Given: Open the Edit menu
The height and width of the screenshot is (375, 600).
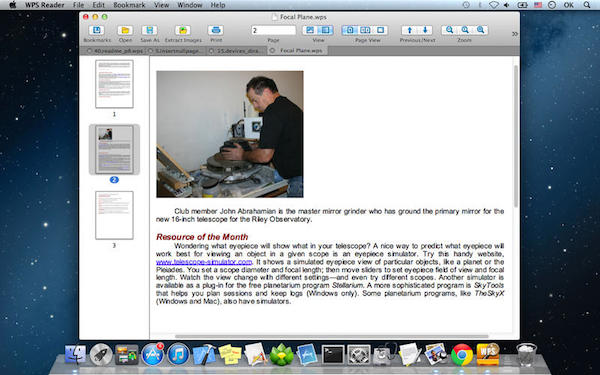Looking at the screenshot, I should pyautogui.click(x=99, y=5).
